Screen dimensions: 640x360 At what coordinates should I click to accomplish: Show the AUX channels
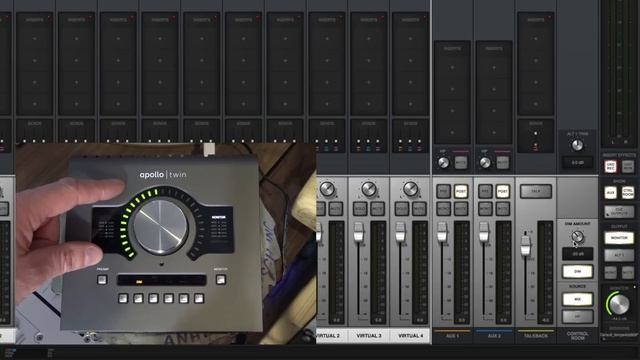pyautogui.click(x=610, y=192)
